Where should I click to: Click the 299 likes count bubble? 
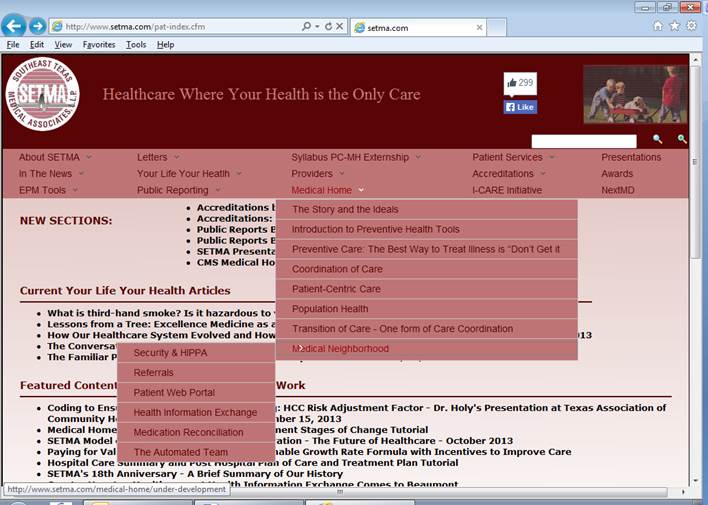coord(520,84)
